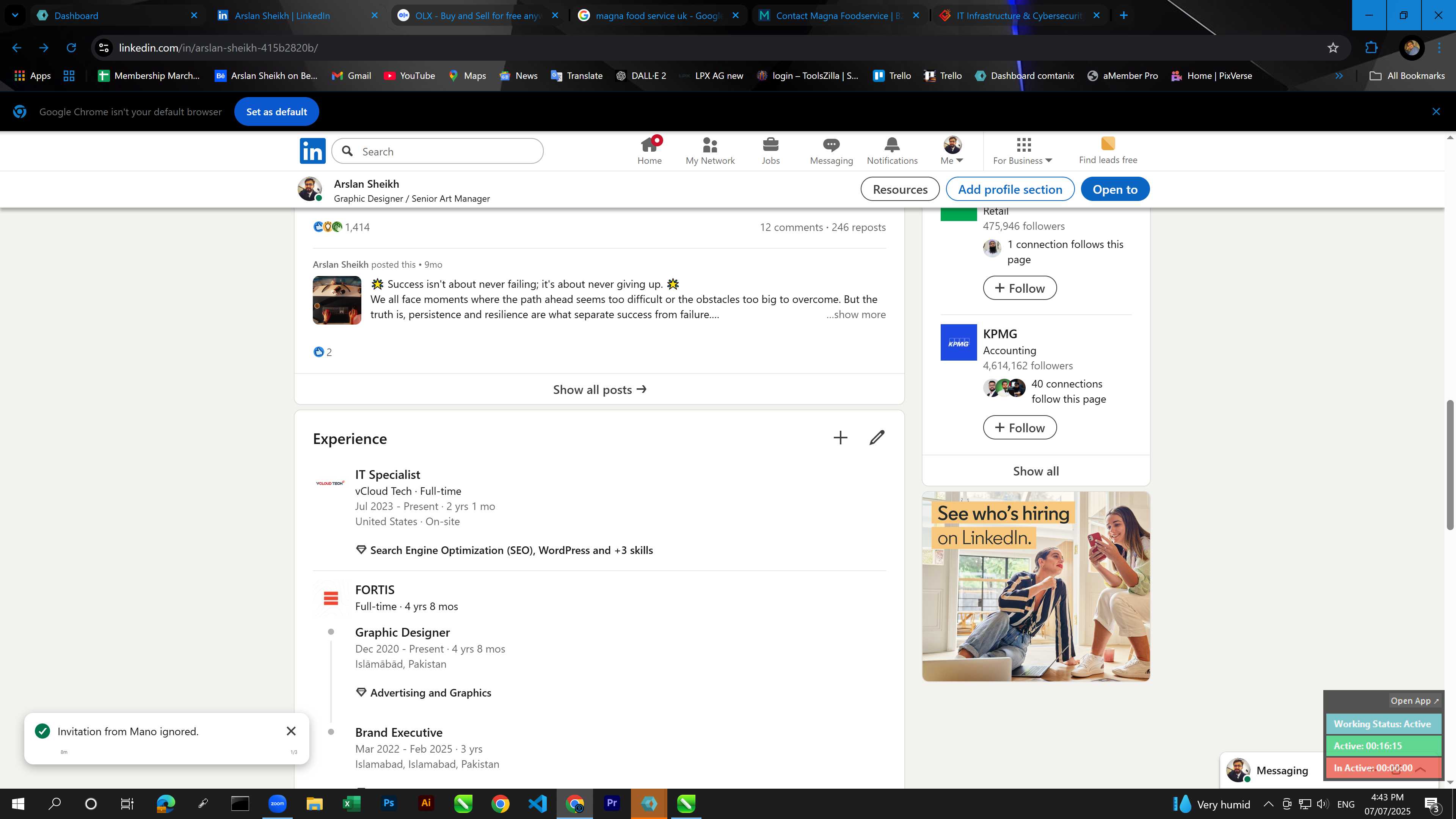Go back to previous page

[17, 47]
